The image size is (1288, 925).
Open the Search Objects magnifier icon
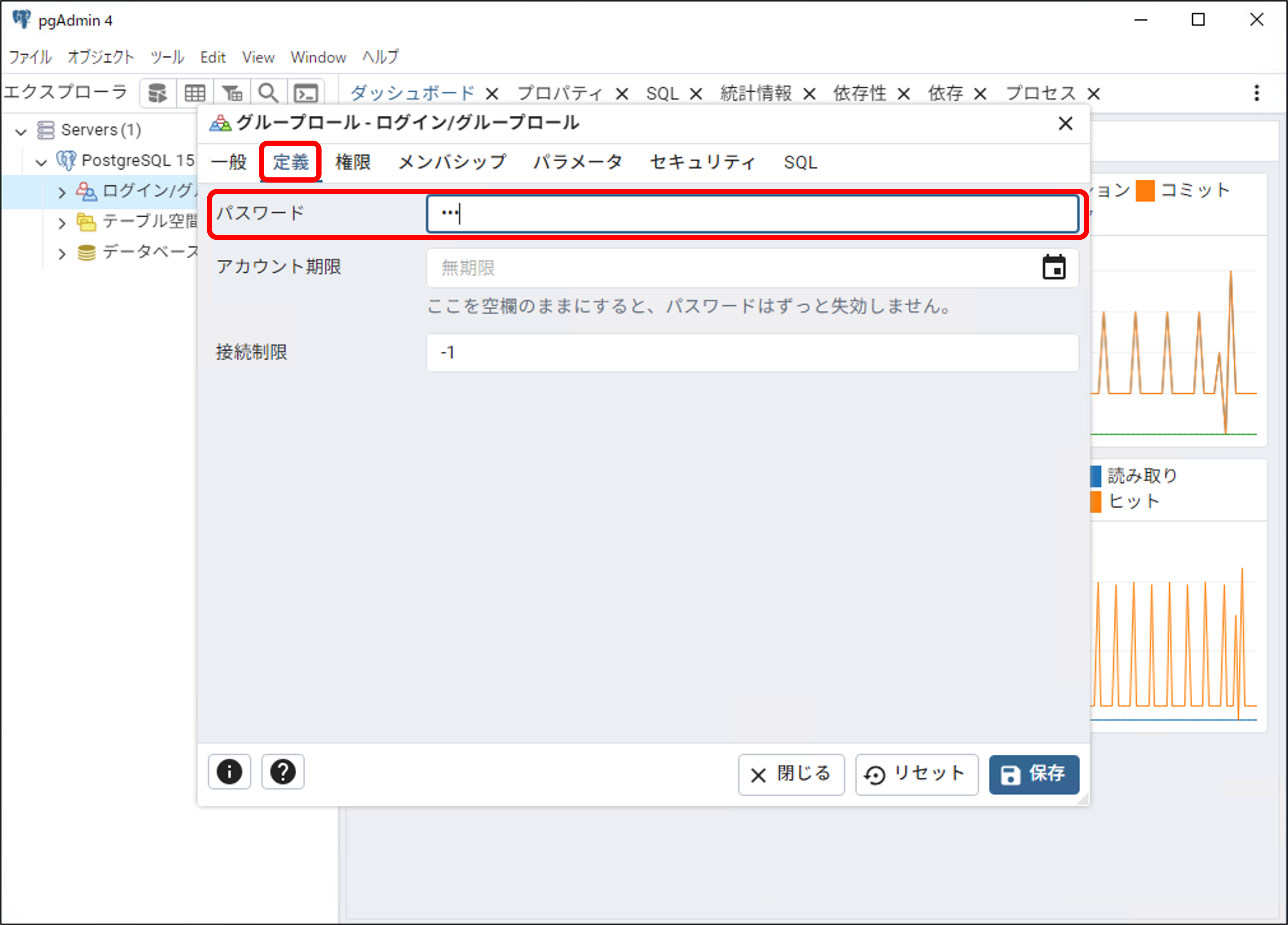pos(268,93)
